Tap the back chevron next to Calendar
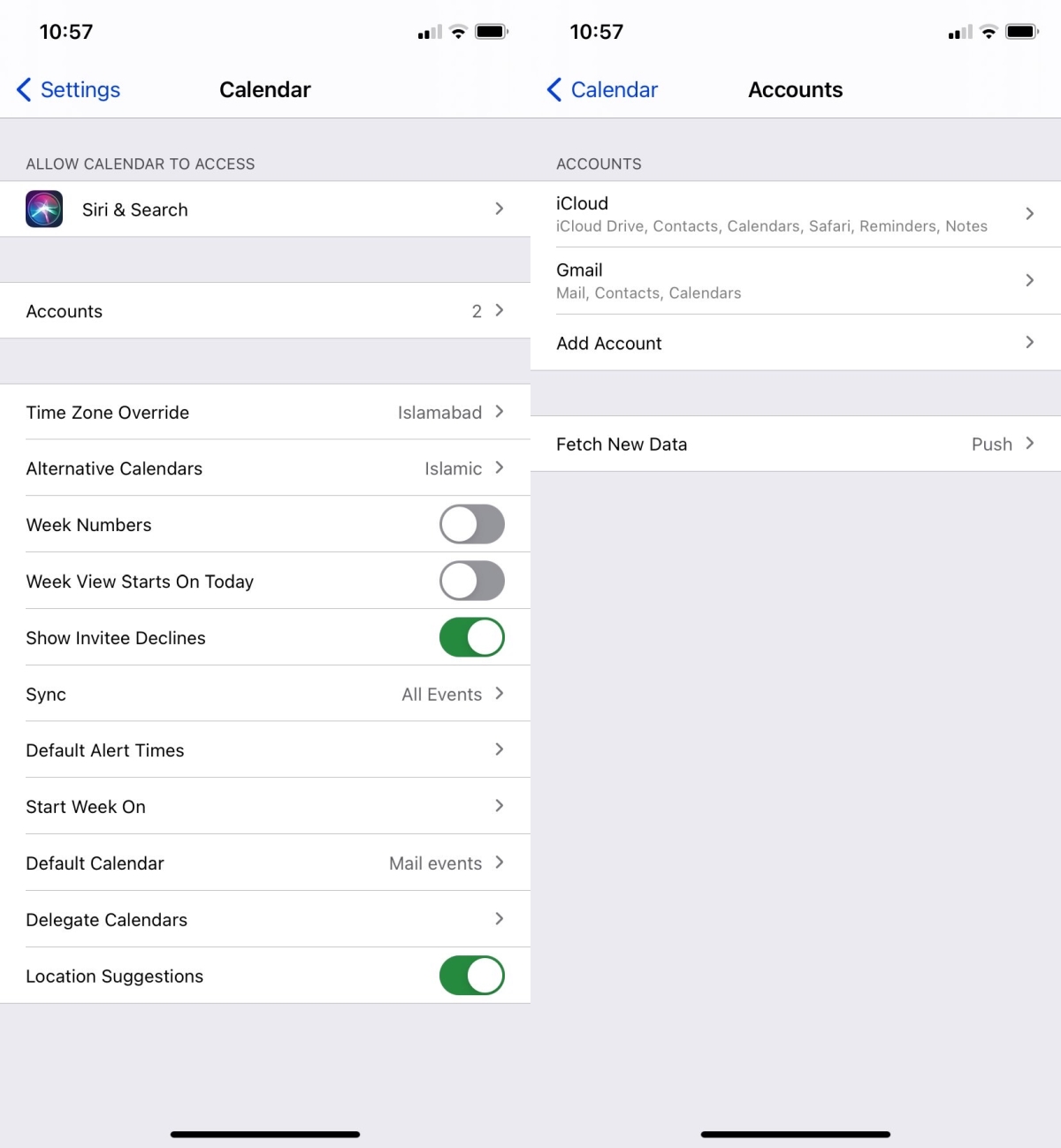The height and width of the screenshot is (1148, 1061). [554, 89]
